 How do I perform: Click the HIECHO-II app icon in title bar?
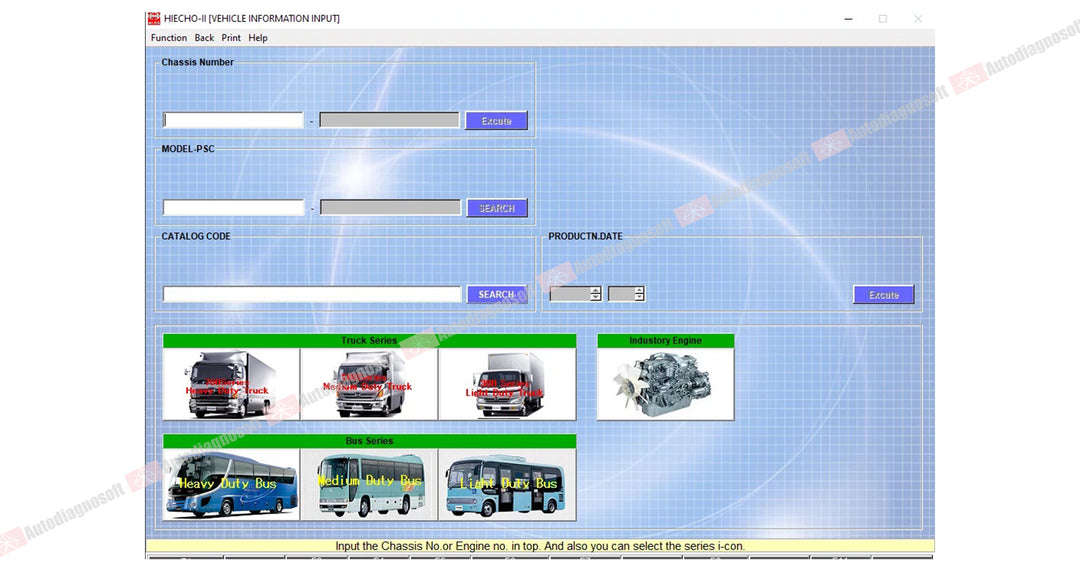click(x=154, y=19)
